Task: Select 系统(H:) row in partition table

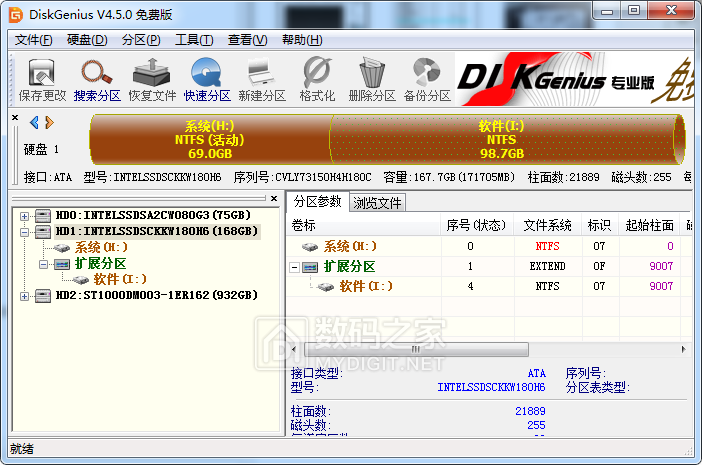Action: point(489,246)
